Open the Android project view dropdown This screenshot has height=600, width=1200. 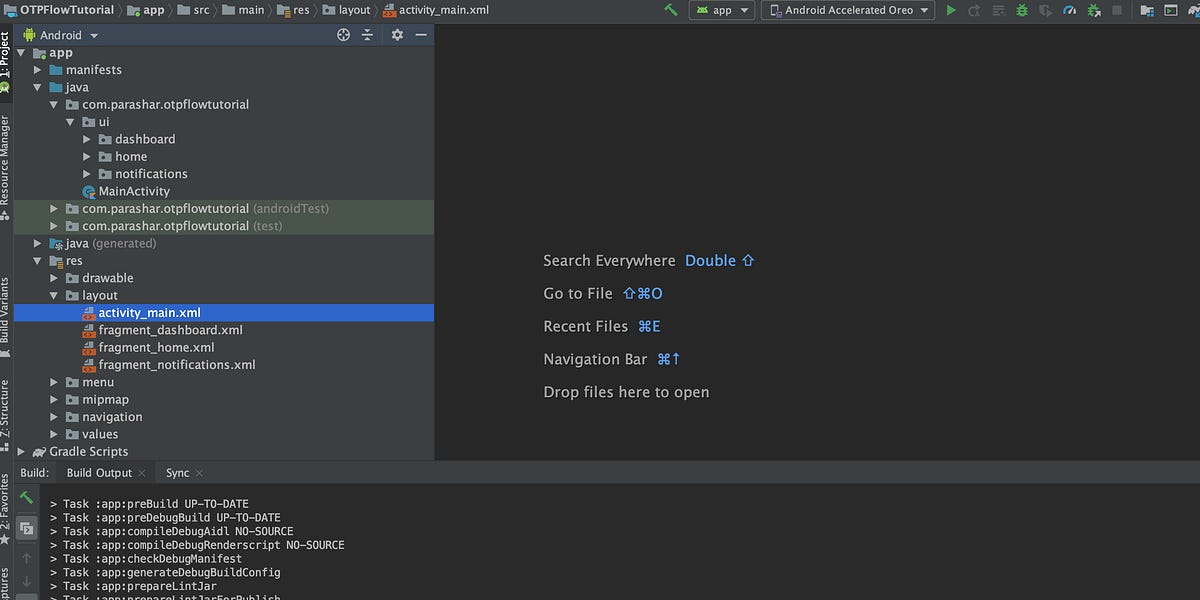60,34
